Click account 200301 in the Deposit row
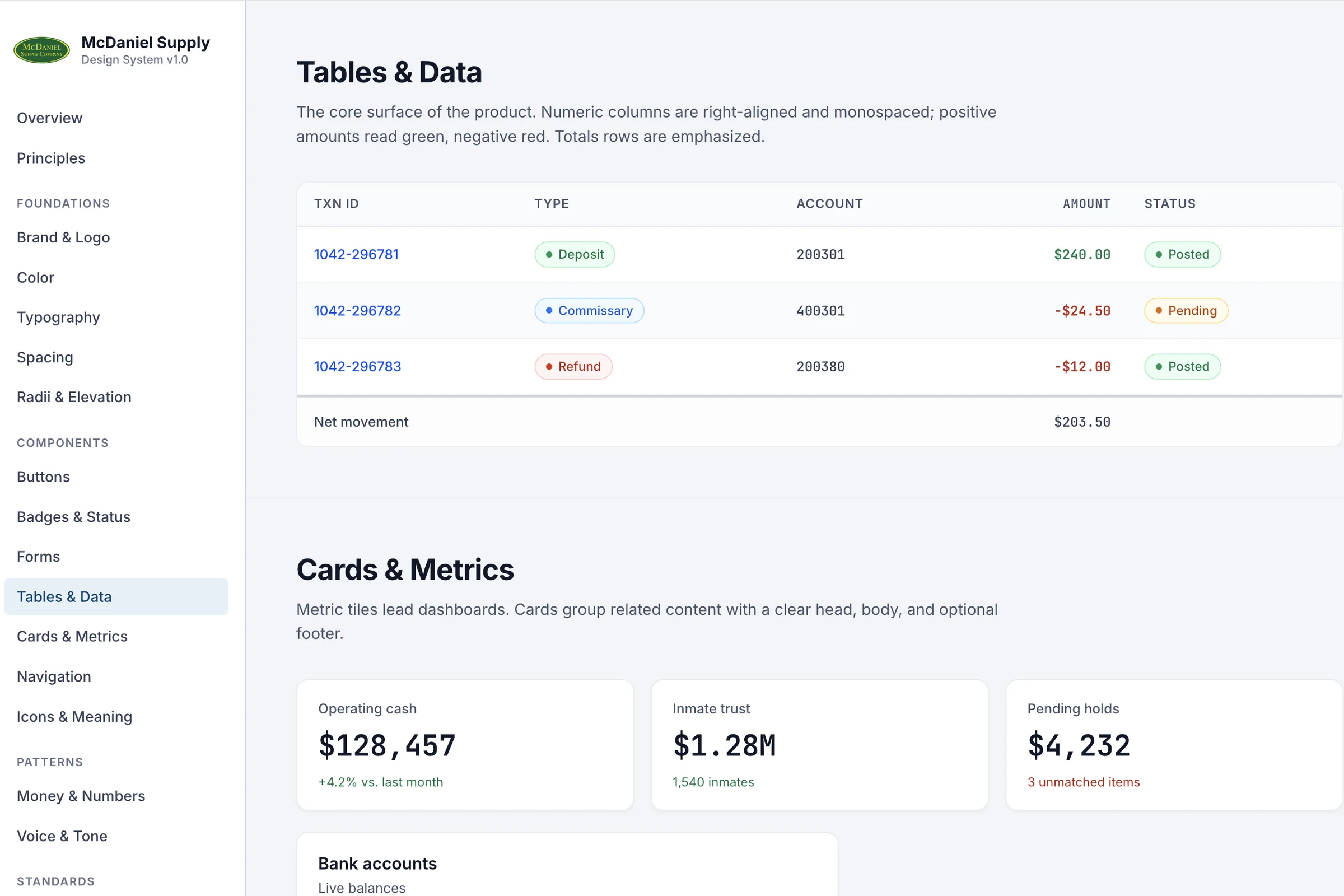The width and height of the screenshot is (1344, 896). coord(820,254)
